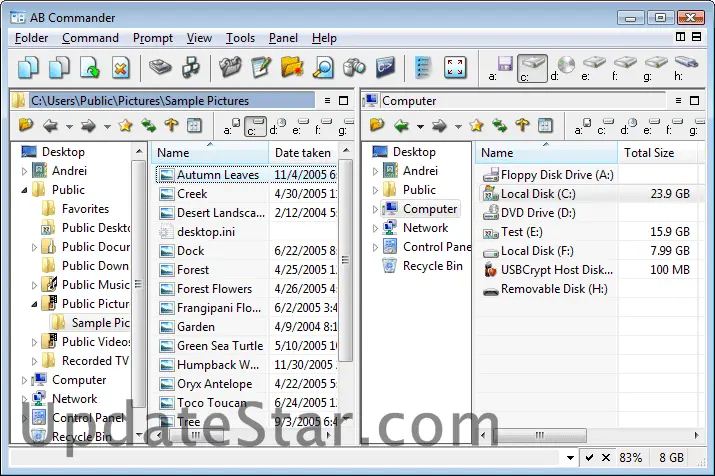
Task: Open the View menu
Action: 199,38
